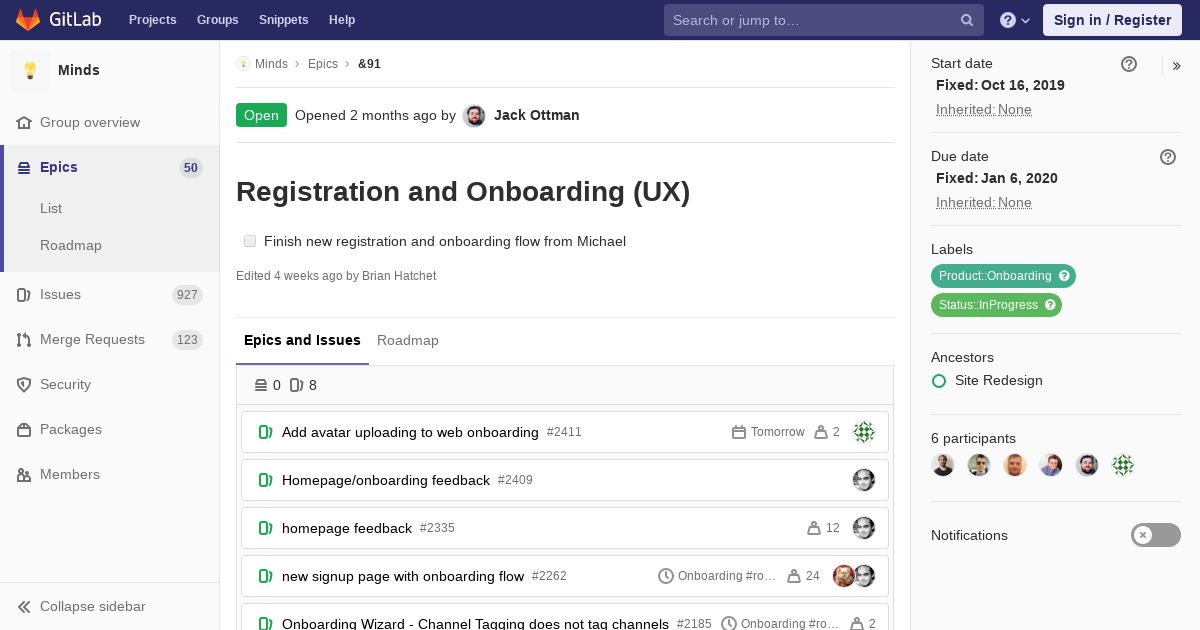The image size is (1200, 630).
Task: Switch to the Roadmap tab
Action: click(x=408, y=340)
